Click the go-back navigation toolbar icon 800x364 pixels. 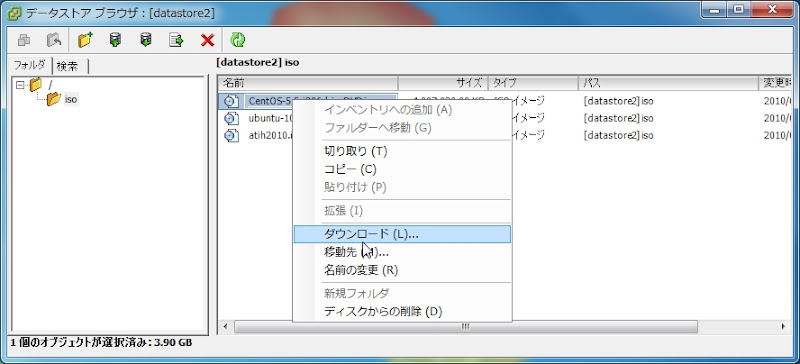tap(24, 39)
